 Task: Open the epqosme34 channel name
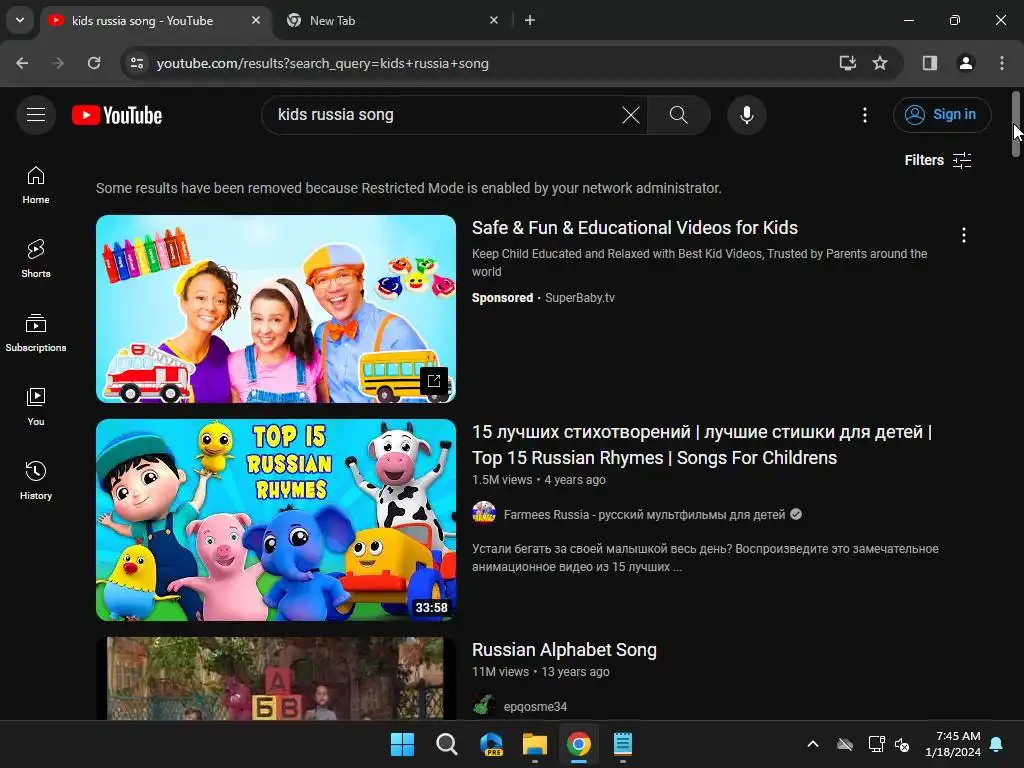click(x=535, y=707)
